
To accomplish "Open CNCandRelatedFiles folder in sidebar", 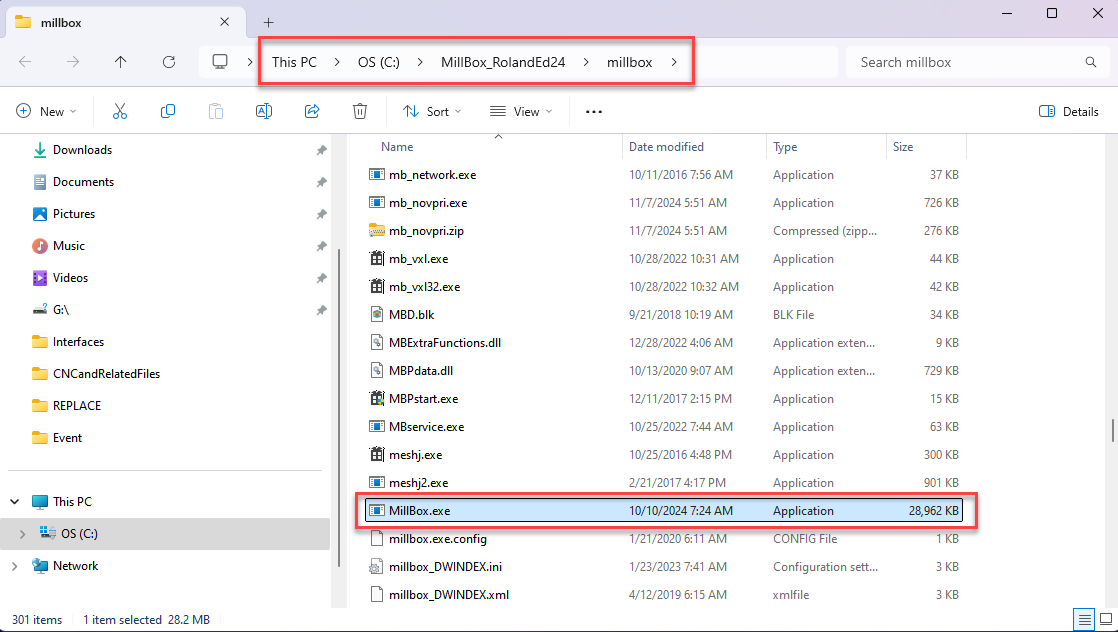I will pyautogui.click(x=106, y=374).
